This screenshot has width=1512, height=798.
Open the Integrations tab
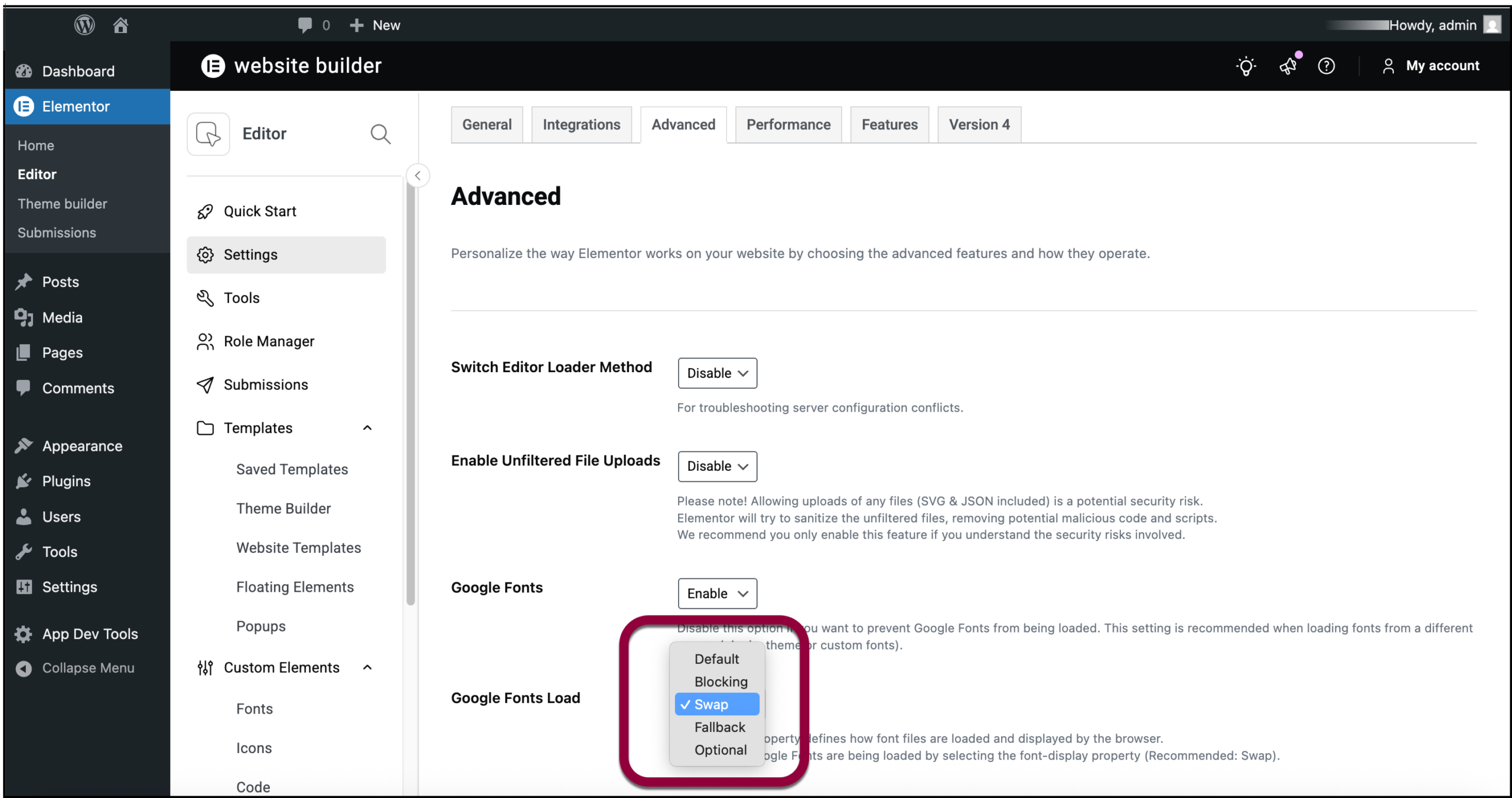coord(581,125)
